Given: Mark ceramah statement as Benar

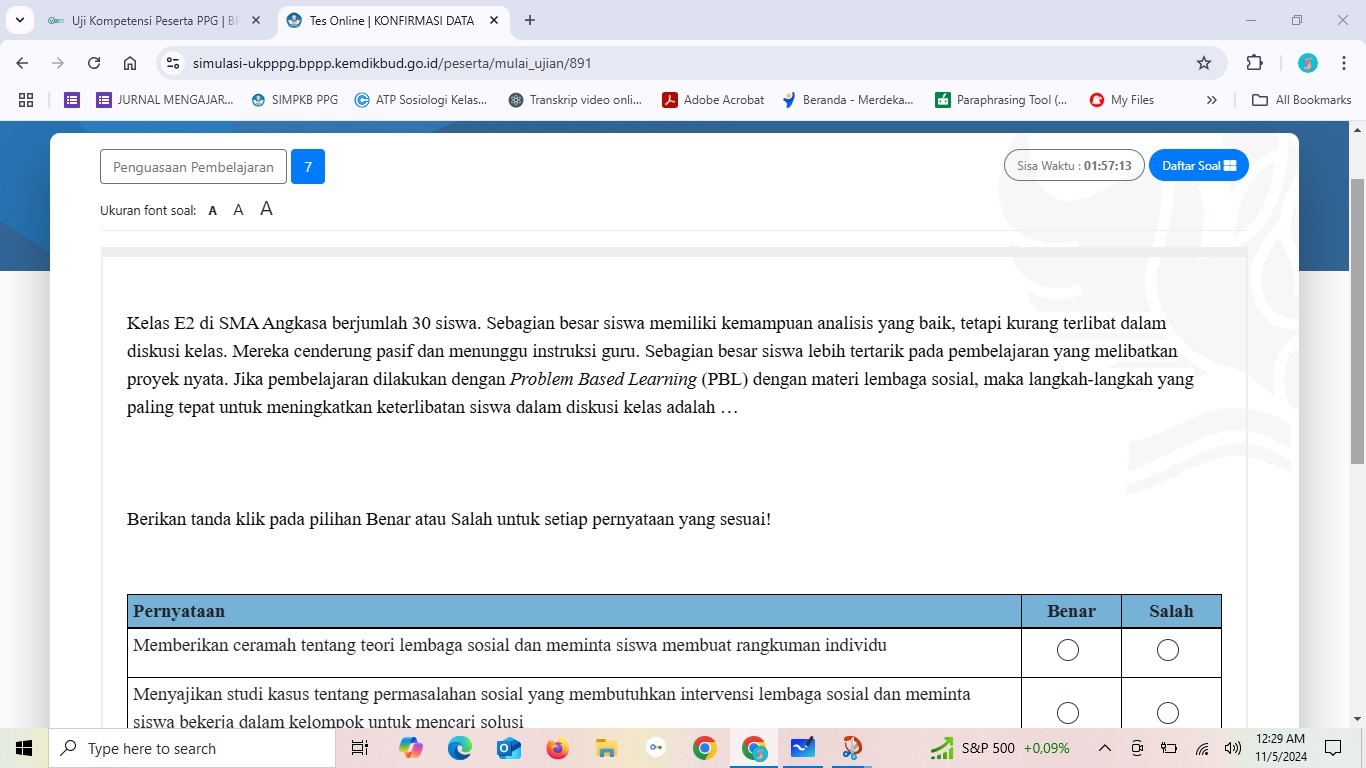Looking at the screenshot, I should click(1068, 651).
